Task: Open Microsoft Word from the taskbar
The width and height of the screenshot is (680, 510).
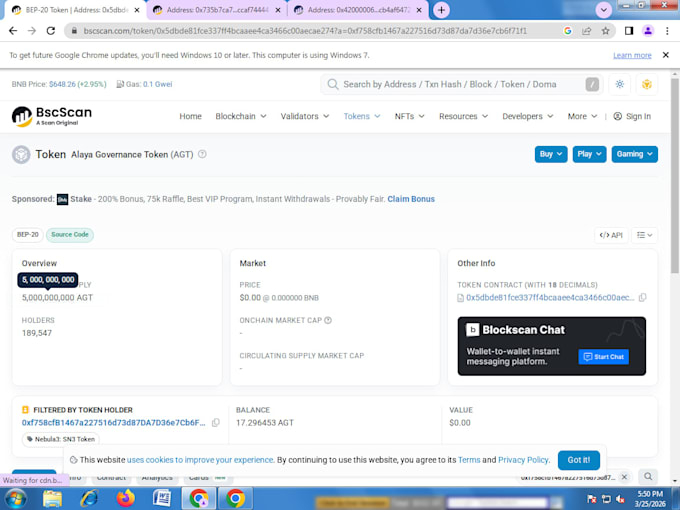Action: tap(162, 499)
